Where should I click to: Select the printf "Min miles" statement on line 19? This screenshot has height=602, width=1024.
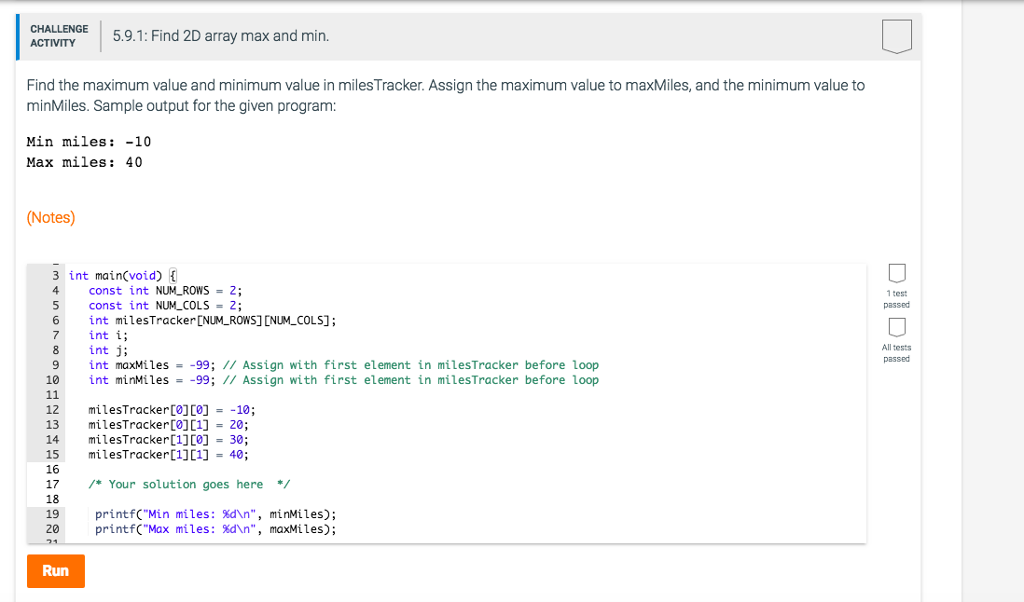pyautogui.click(x=215, y=513)
